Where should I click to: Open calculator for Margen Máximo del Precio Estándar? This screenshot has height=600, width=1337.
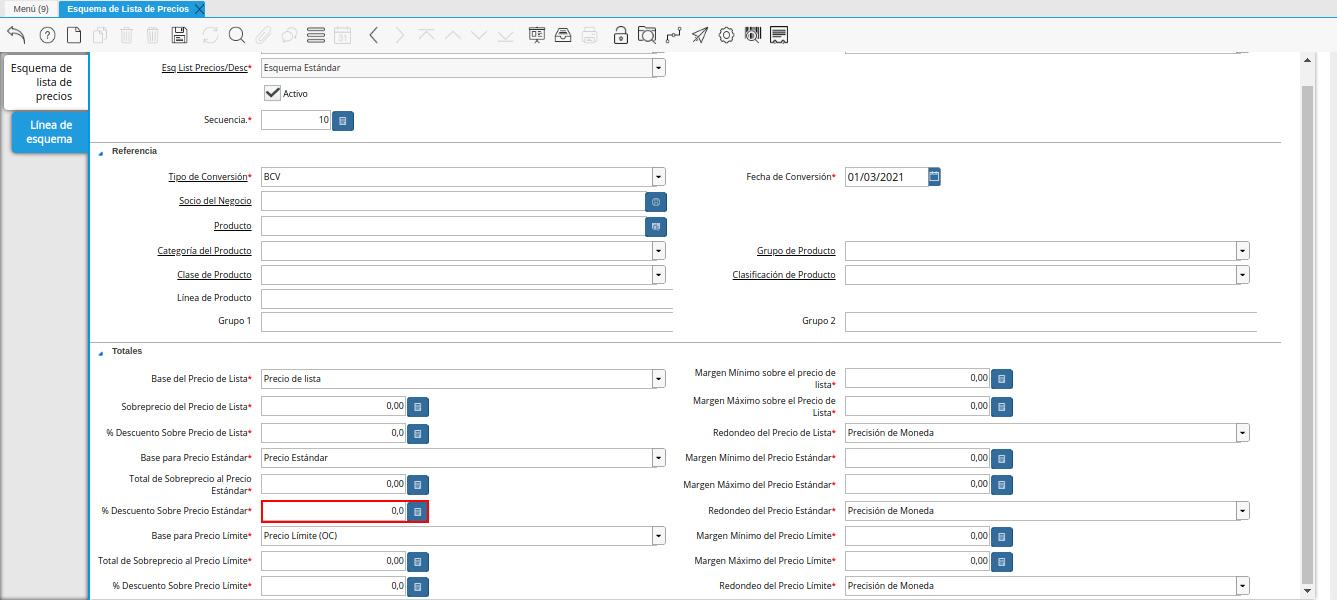(1002, 485)
